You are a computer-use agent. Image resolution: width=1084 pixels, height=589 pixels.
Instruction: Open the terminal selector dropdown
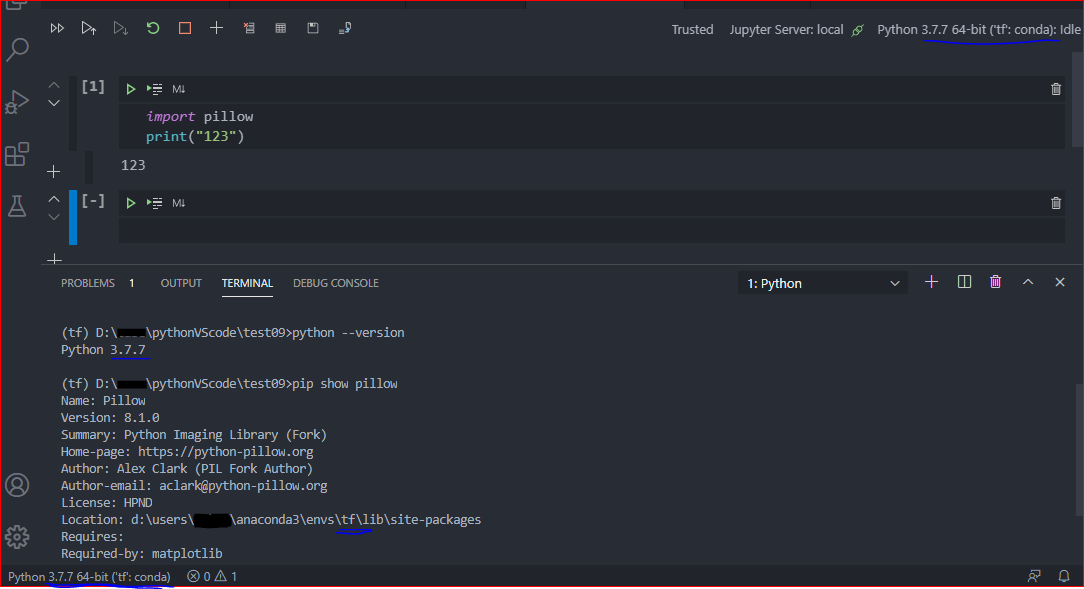(x=822, y=282)
